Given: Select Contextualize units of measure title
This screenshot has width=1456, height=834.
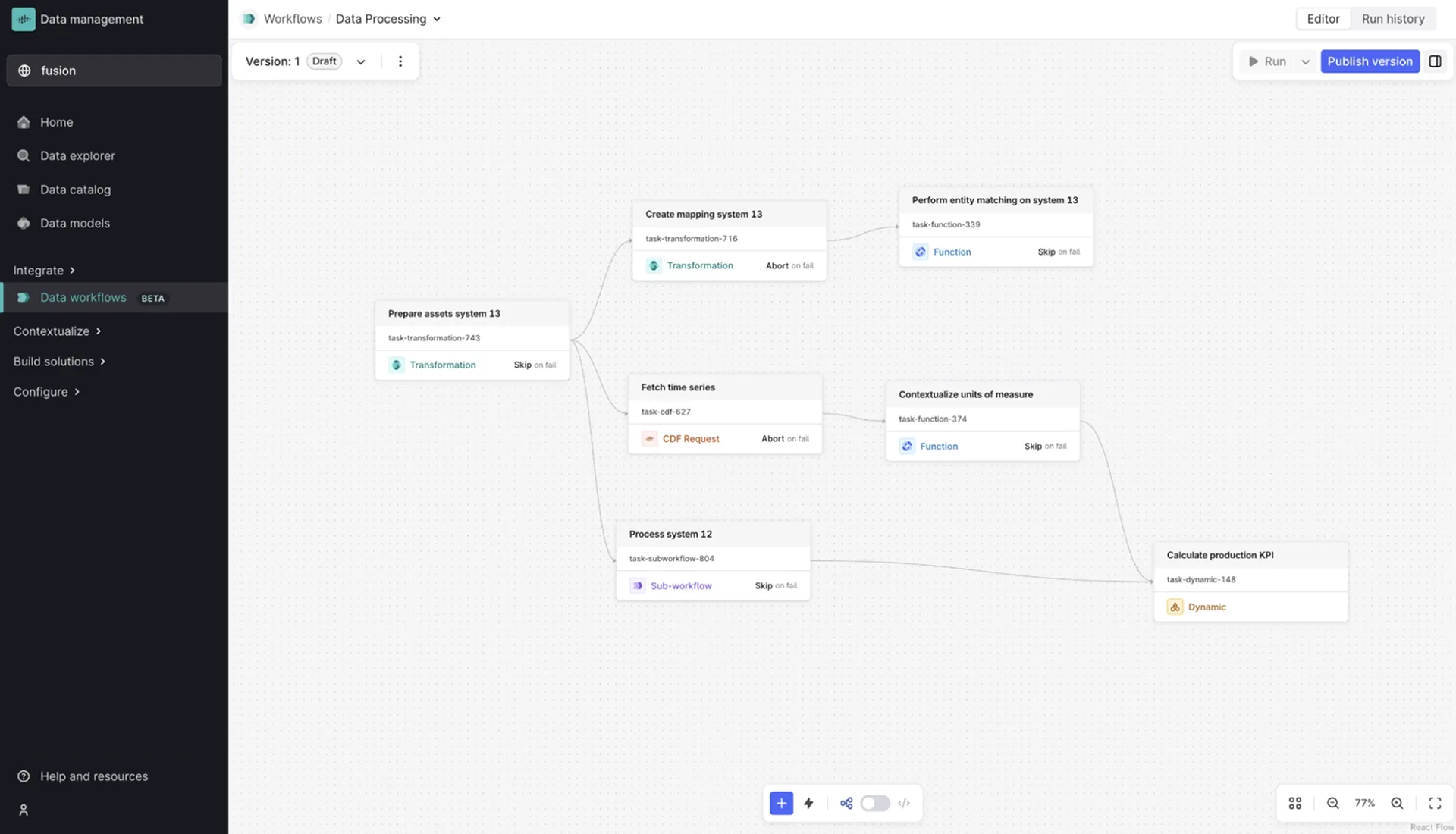Looking at the screenshot, I should coord(965,394).
